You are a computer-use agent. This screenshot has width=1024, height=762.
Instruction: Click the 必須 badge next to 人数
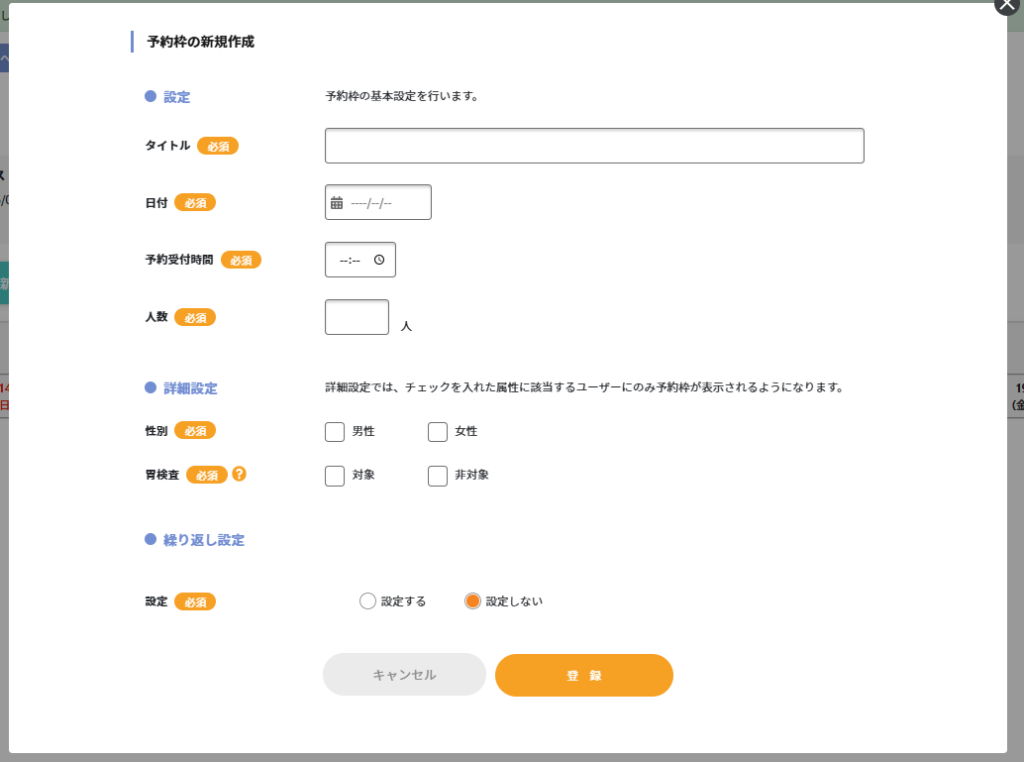point(195,317)
